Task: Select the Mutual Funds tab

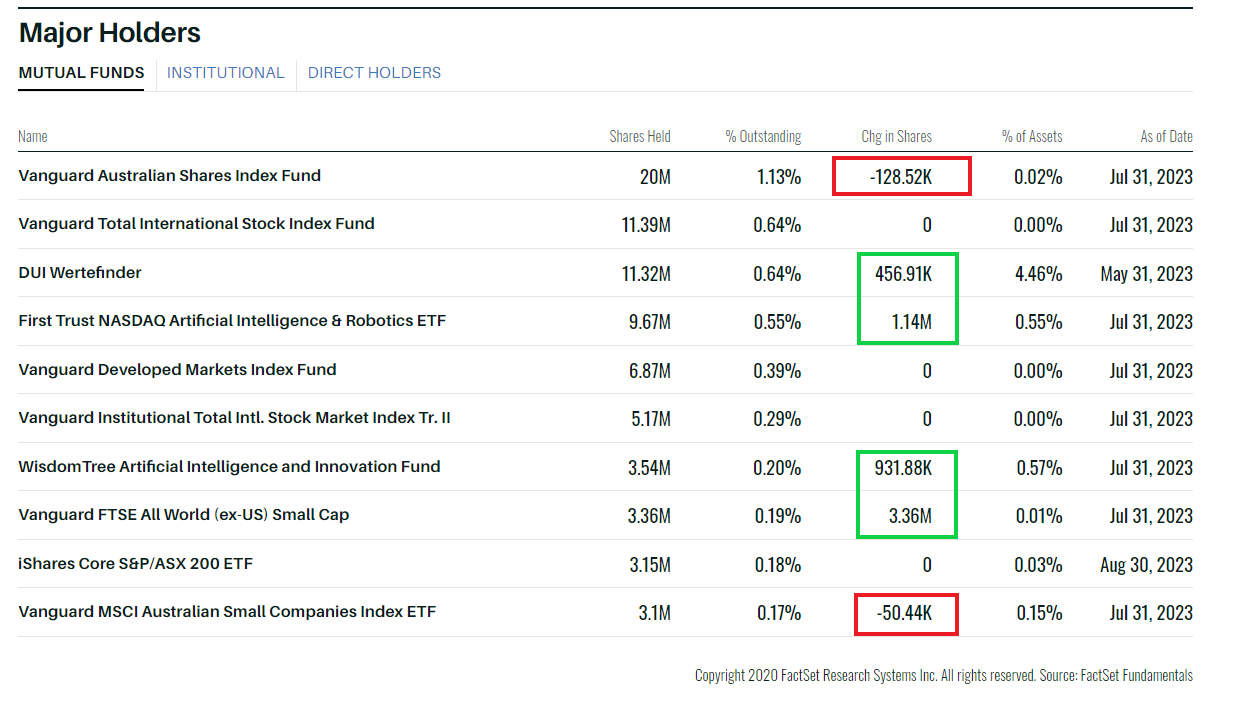Action: 81,73
